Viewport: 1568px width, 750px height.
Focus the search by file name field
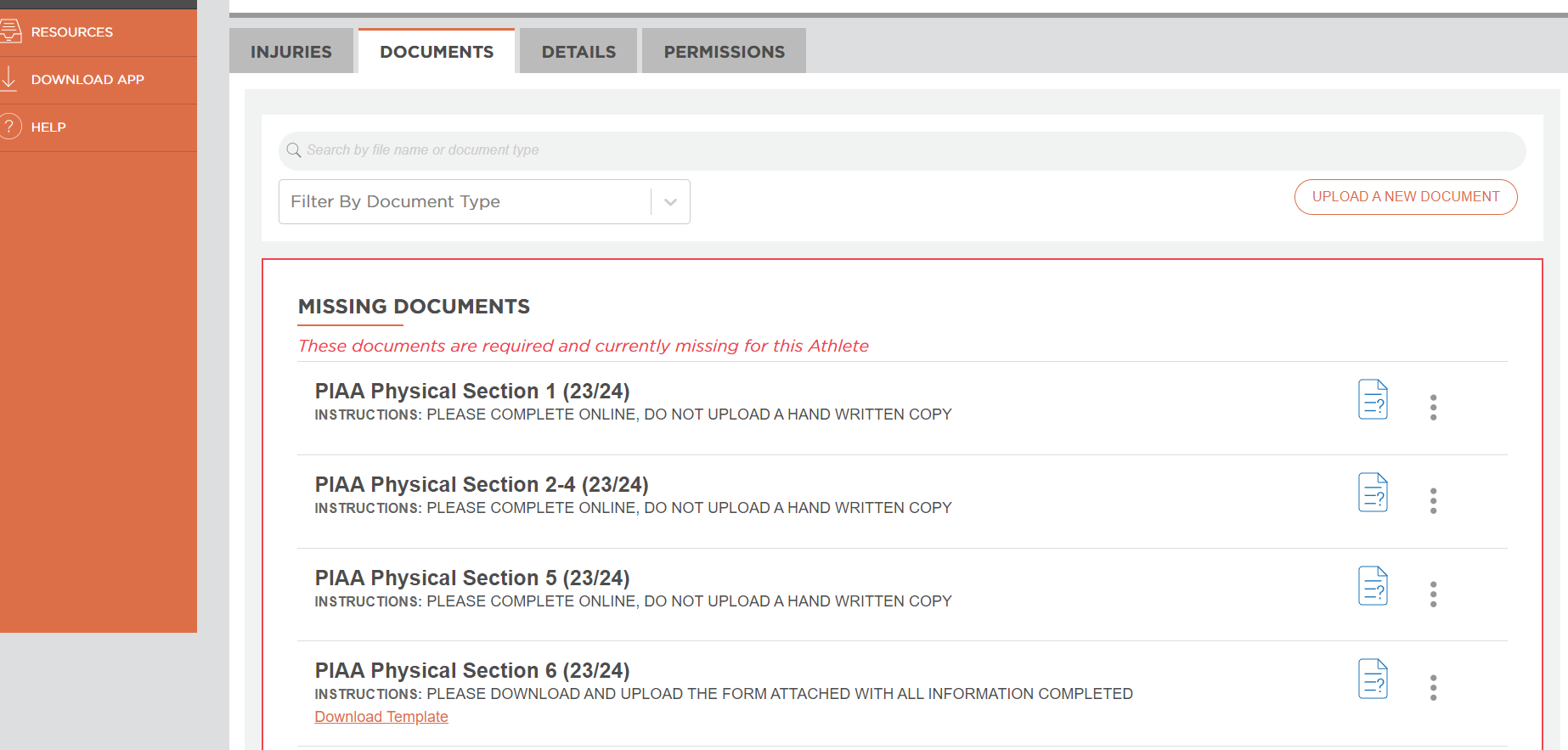[902, 150]
